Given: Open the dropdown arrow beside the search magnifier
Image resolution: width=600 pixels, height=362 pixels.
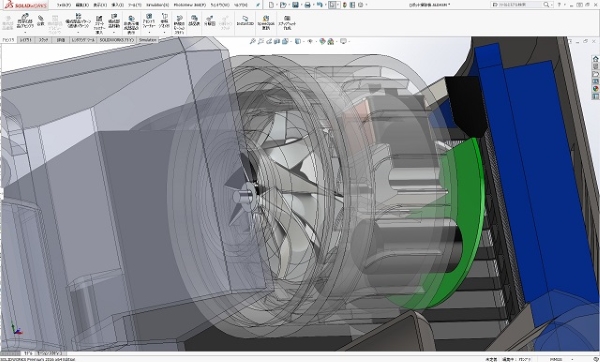Looking at the screenshot, I should tap(551, 5).
